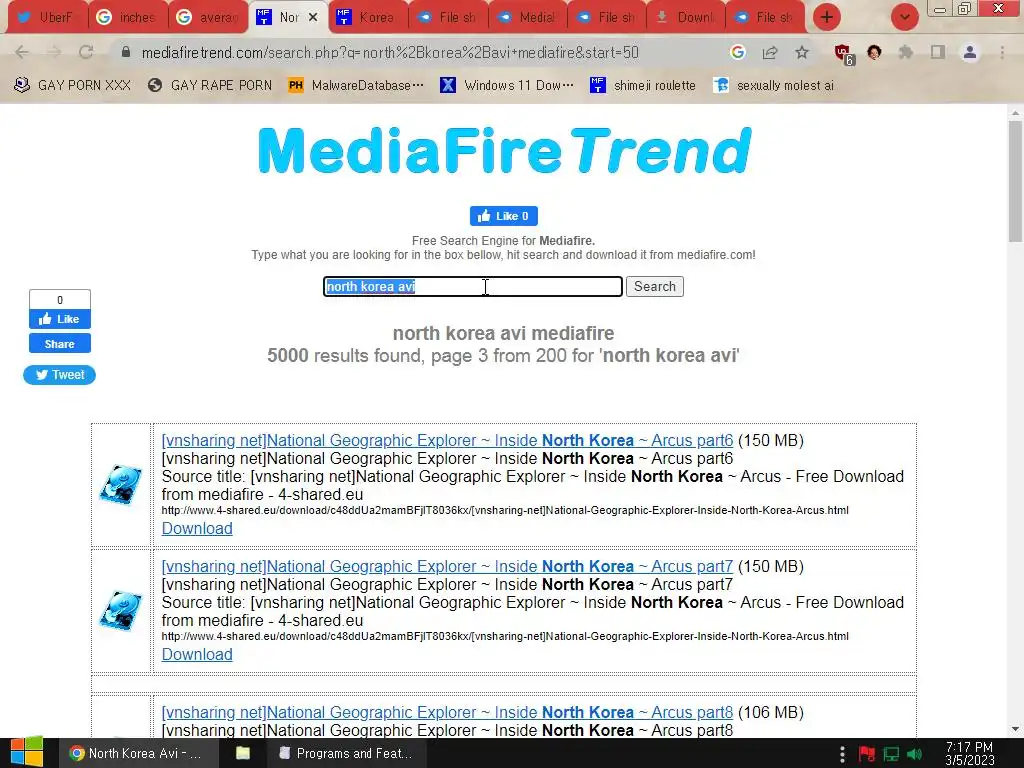
Task: Open the Arcus part8 result link
Action: (447, 712)
